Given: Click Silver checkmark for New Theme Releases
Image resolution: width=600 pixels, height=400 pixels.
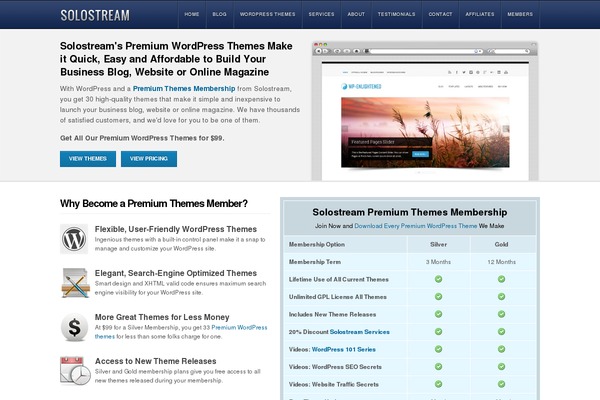Looking at the screenshot, I should click(x=439, y=314).
